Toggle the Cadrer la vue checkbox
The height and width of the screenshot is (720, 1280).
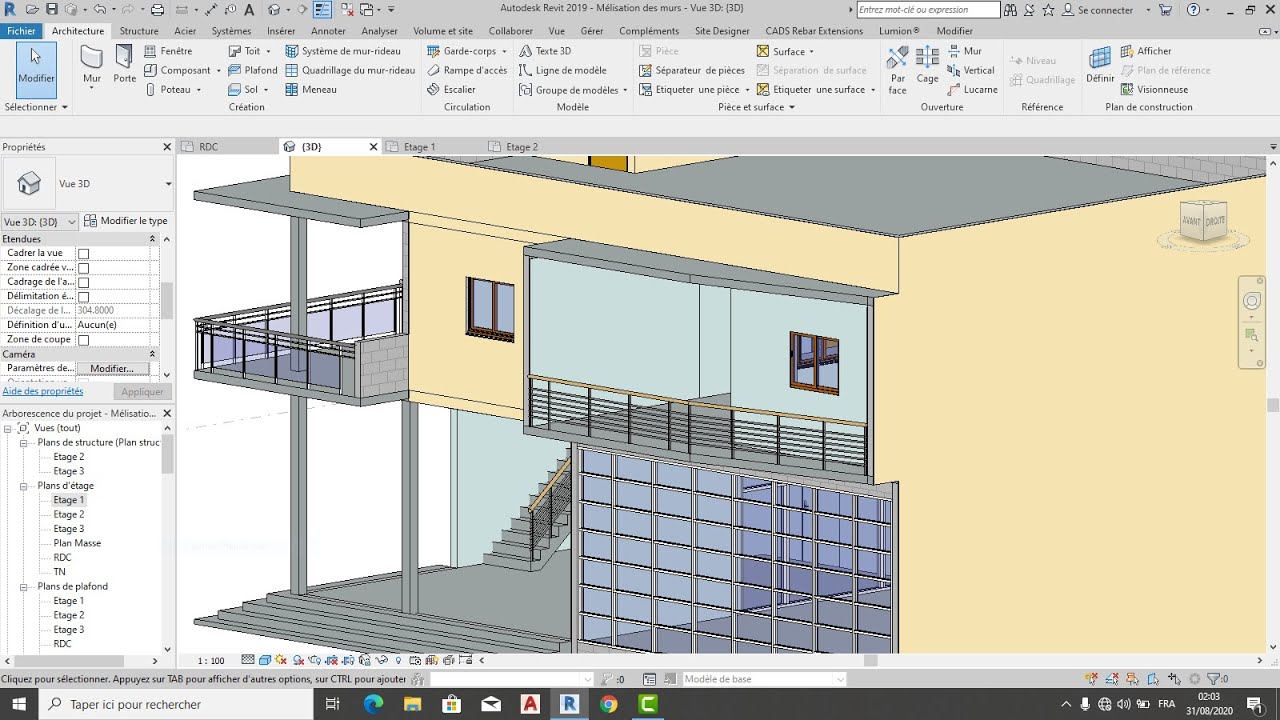tap(84, 254)
